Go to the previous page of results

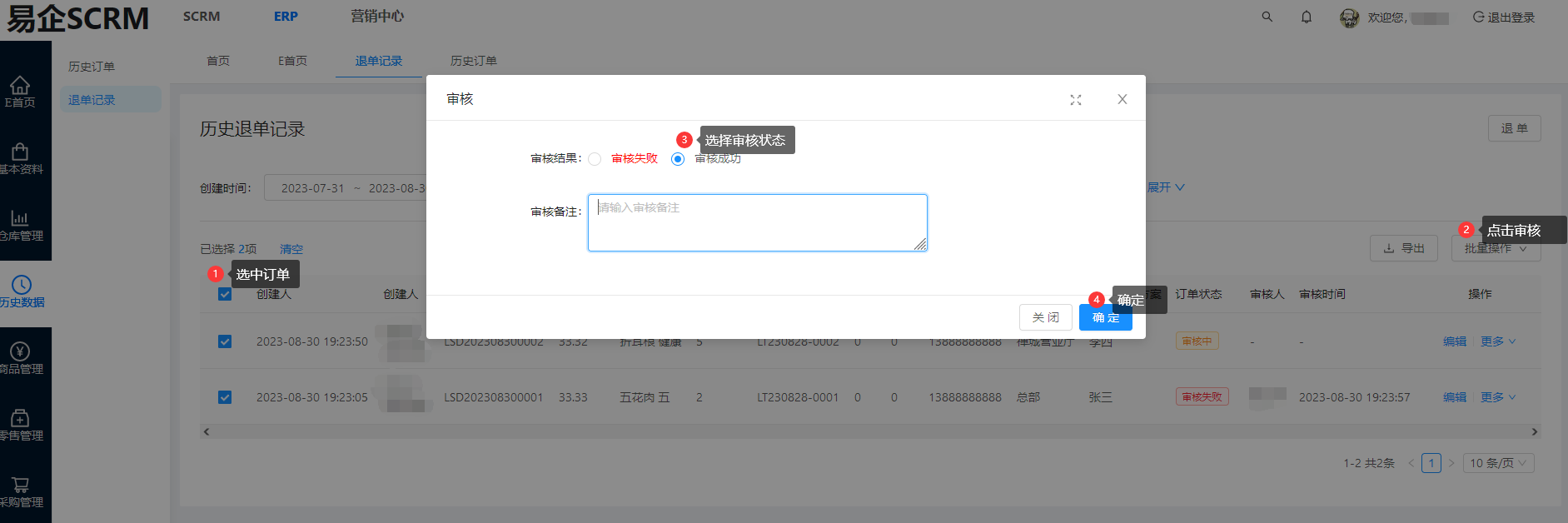[x=1411, y=463]
